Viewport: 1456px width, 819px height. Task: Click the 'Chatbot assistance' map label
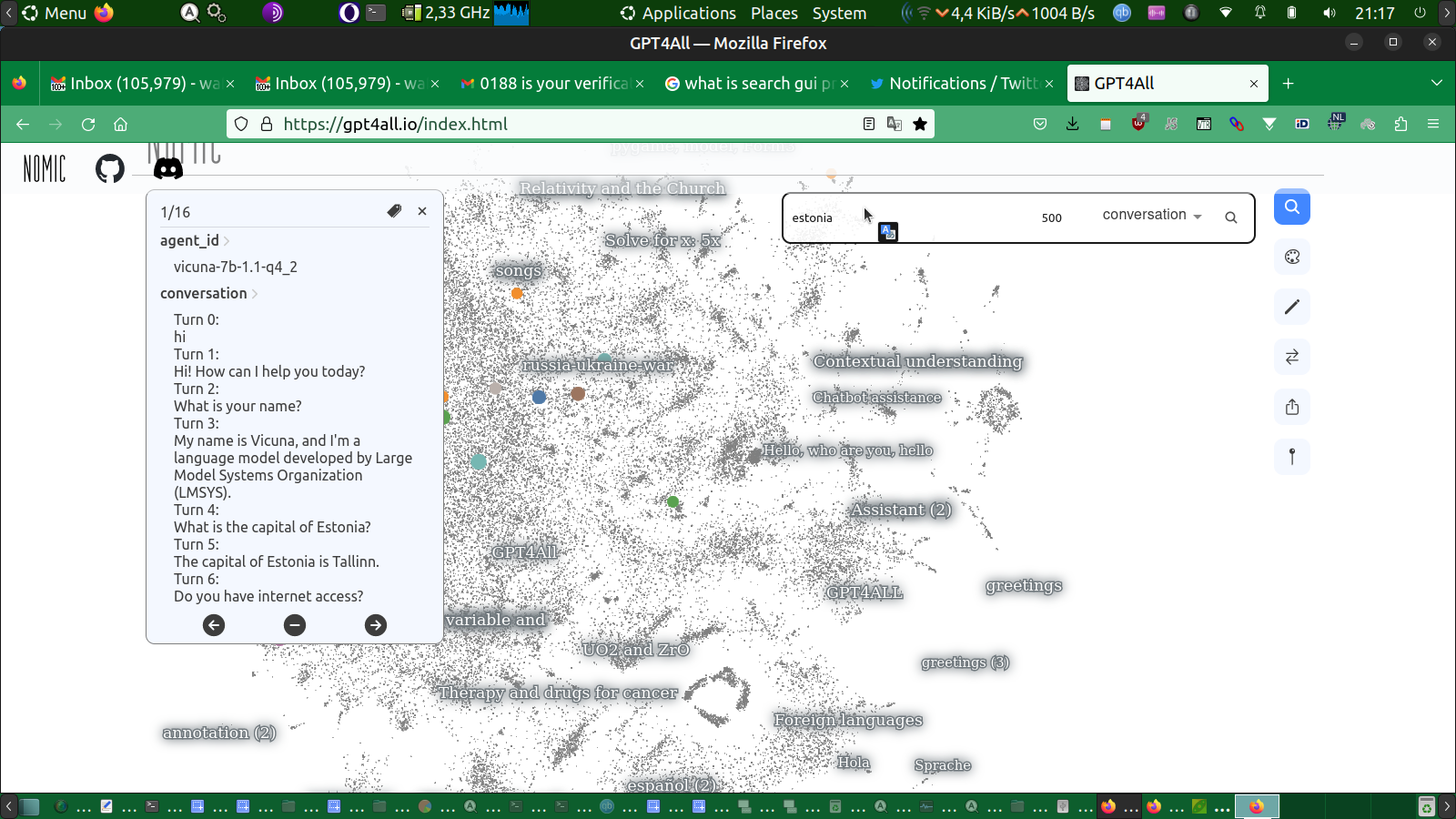(x=876, y=398)
